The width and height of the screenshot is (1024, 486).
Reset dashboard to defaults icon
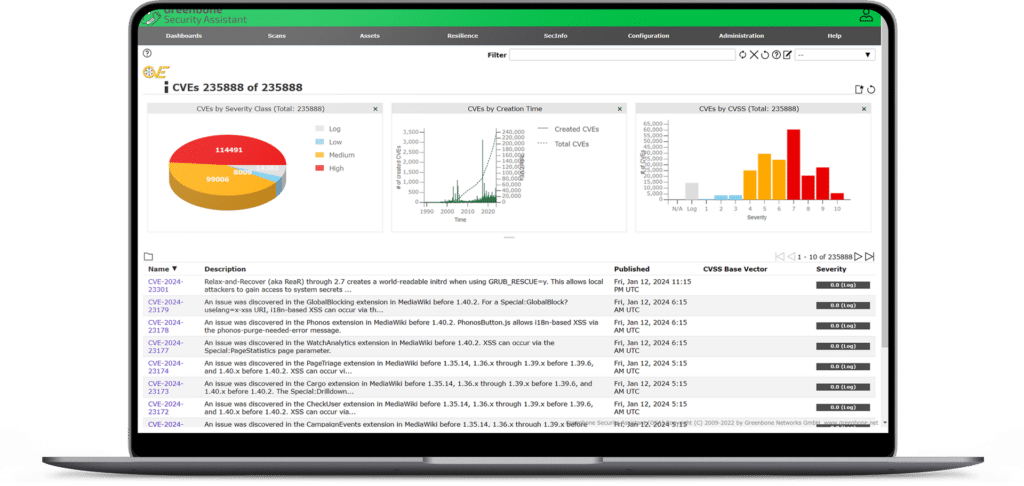pyautogui.click(x=871, y=89)
